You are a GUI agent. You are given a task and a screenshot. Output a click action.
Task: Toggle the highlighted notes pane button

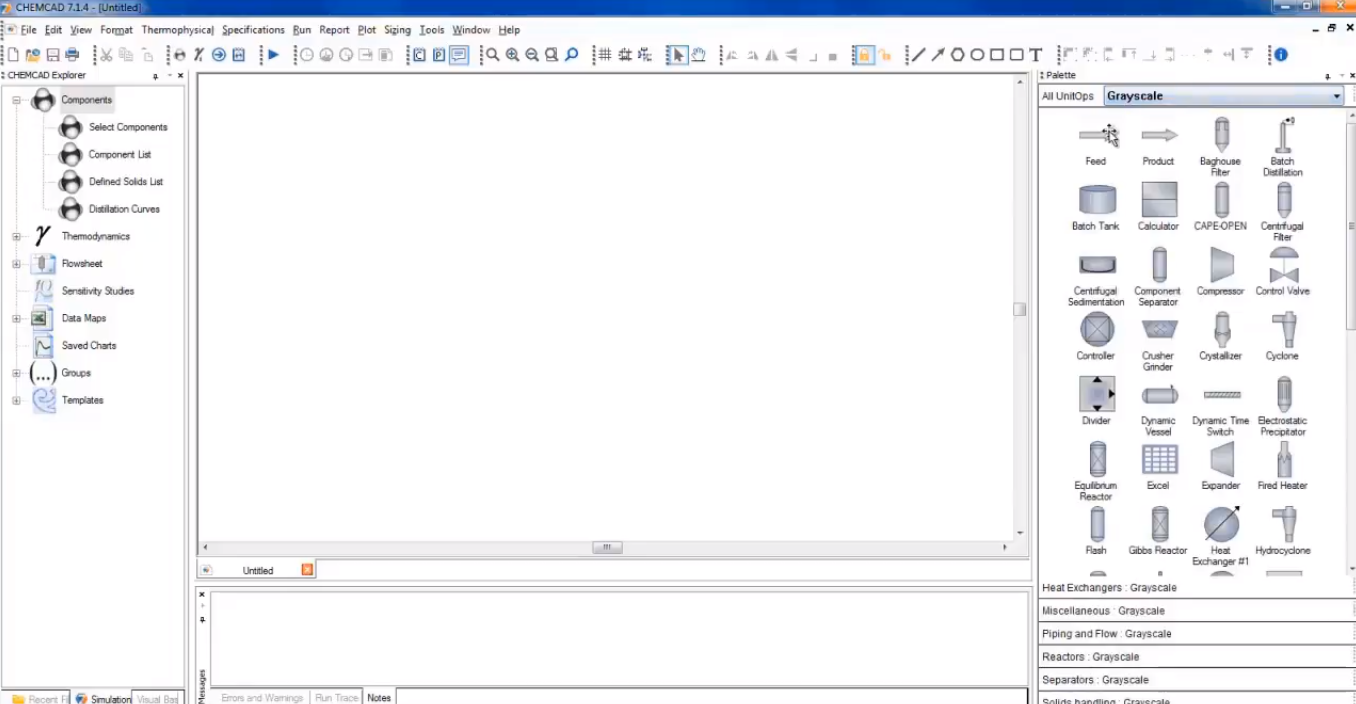[x=459, y=55]
